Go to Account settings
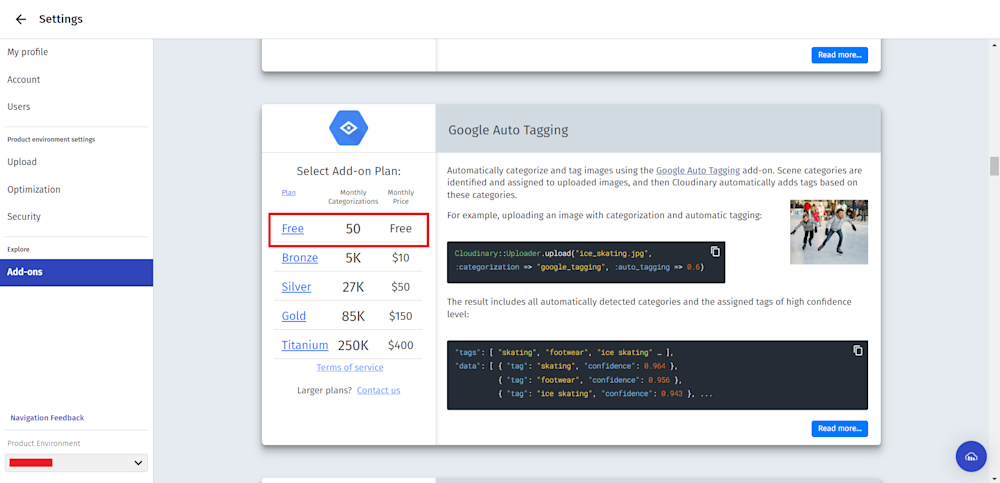1000x483 pixels. click(24, 79)
